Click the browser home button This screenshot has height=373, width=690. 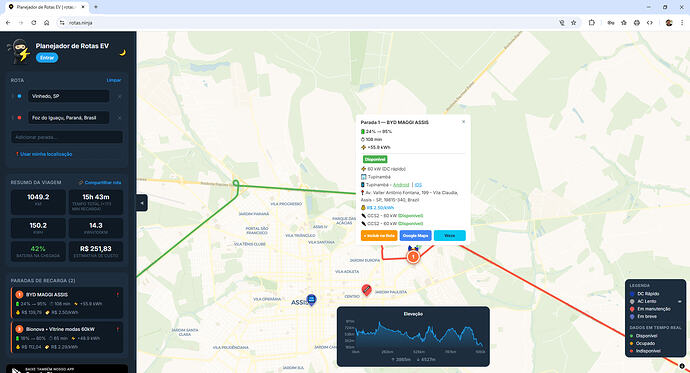47,22
